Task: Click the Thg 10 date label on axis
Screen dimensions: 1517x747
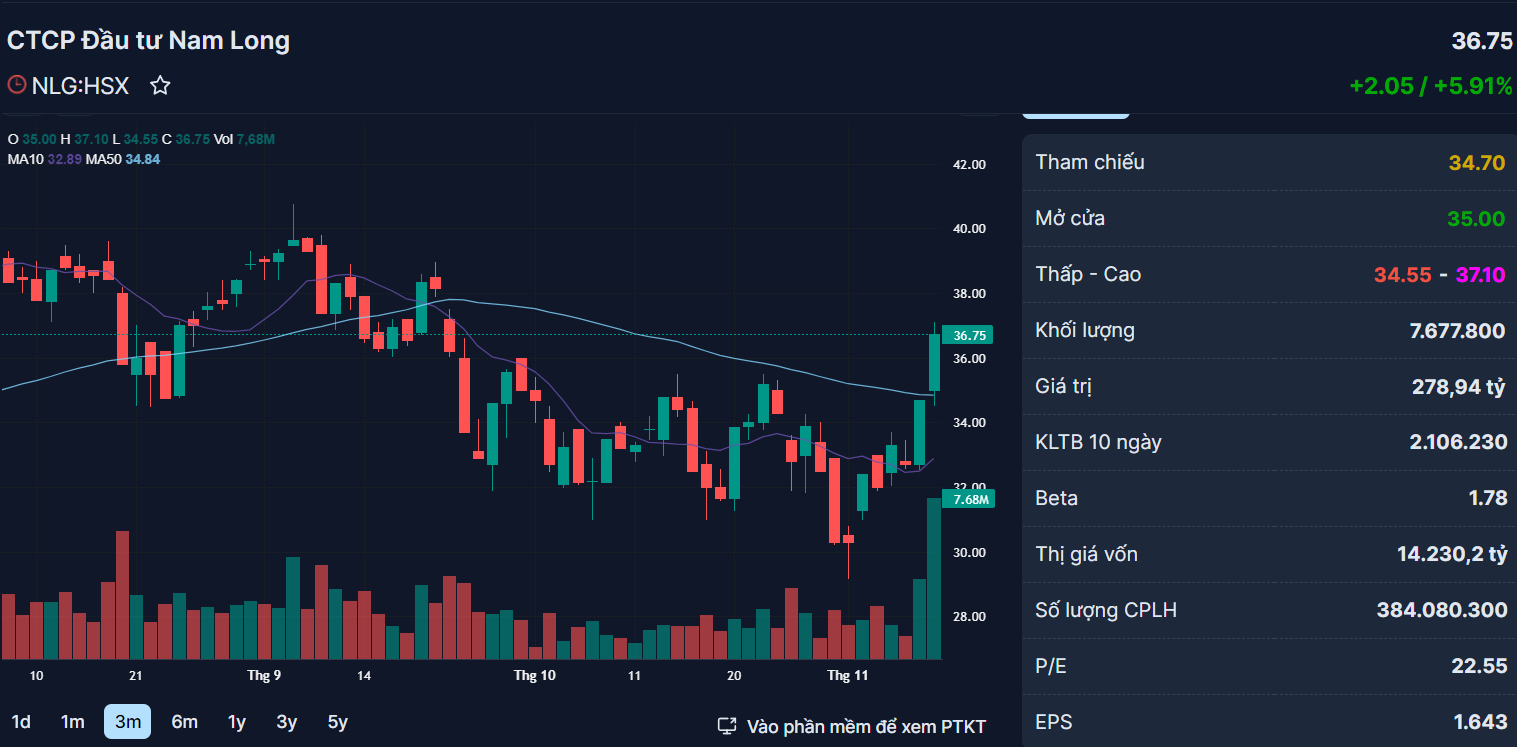Action: pyautogui.click(x=534, y=676)
